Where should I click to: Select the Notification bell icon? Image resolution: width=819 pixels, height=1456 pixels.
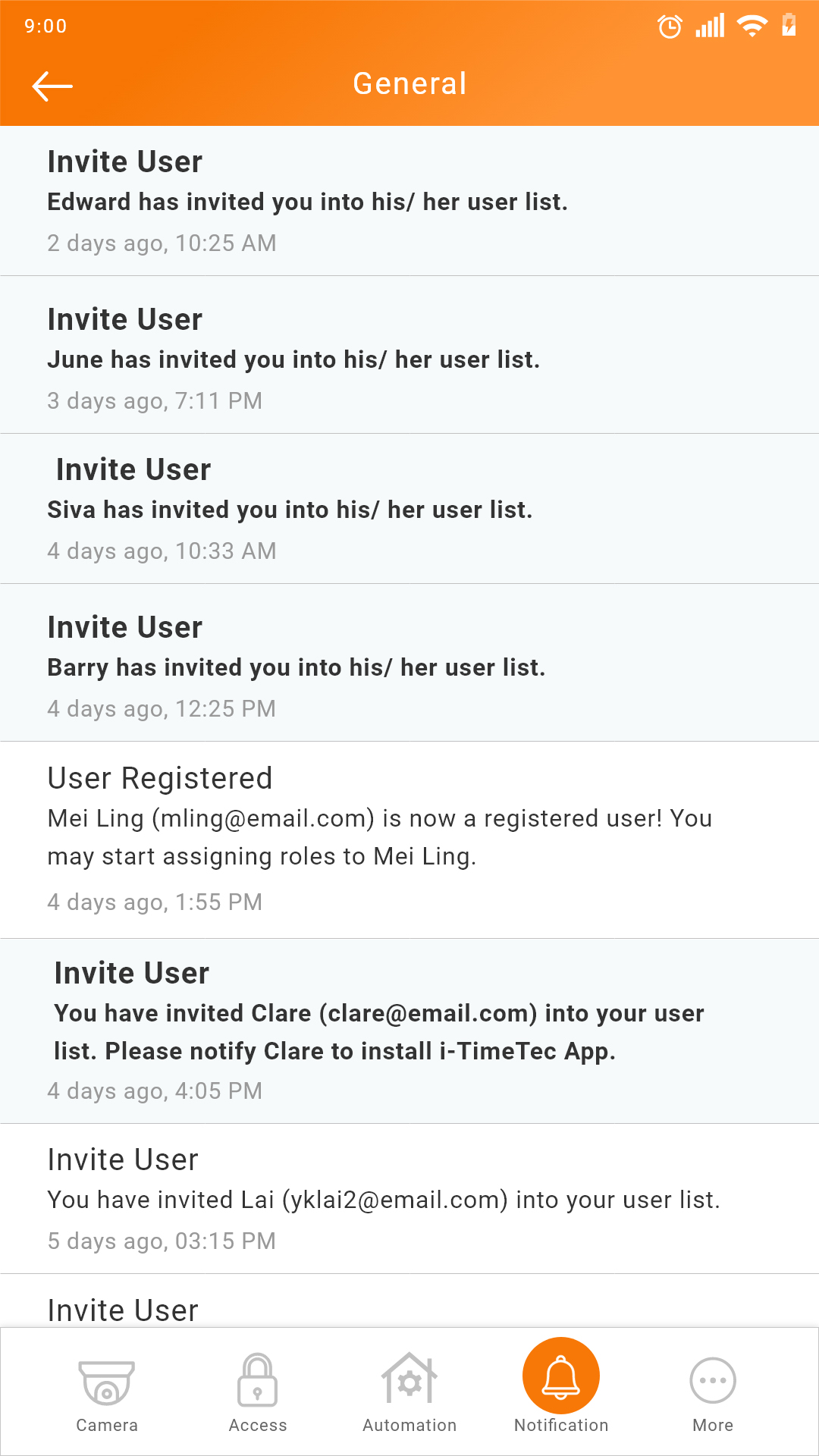tap(561, 1376)
